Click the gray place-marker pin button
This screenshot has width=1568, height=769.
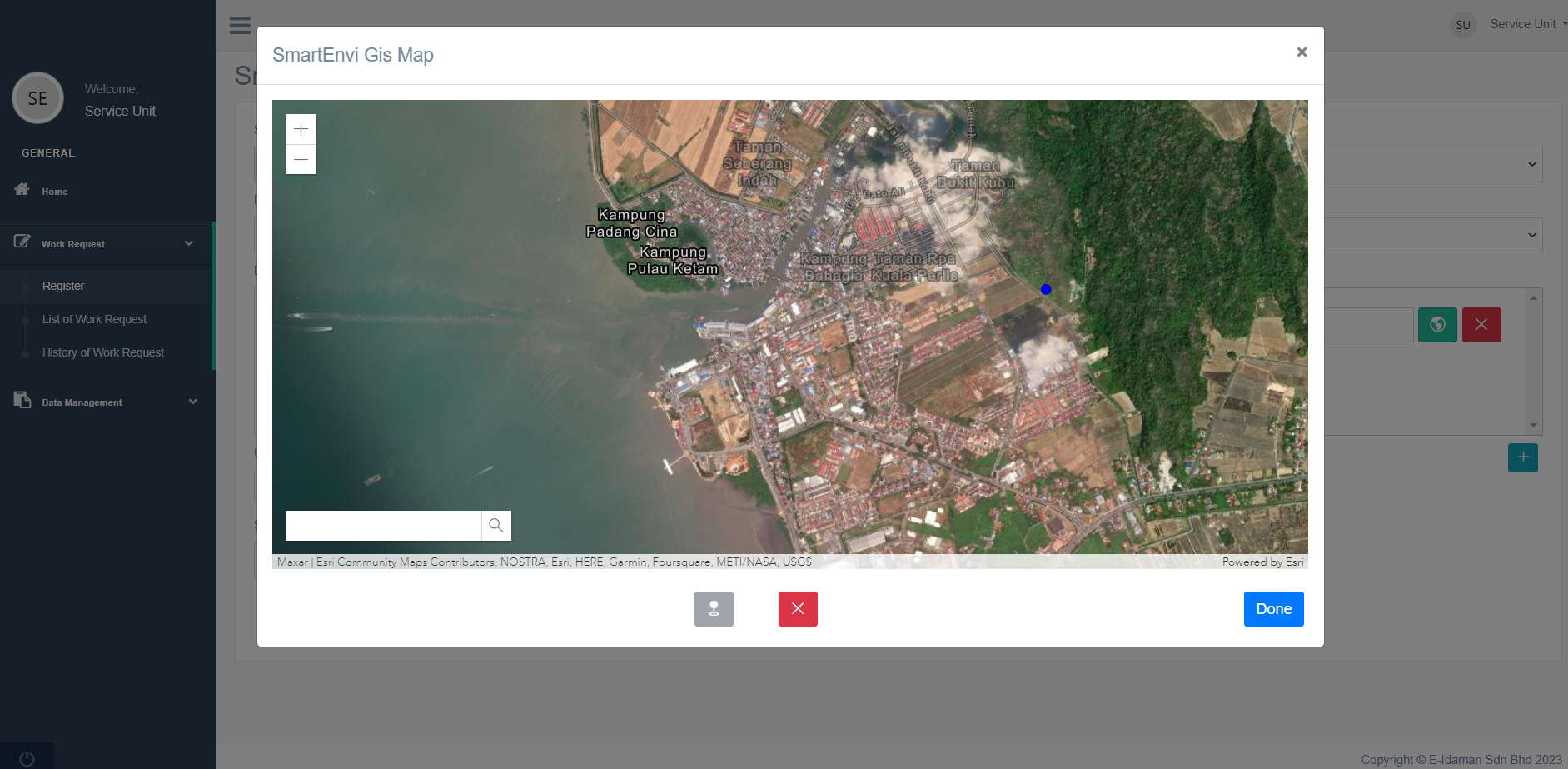click(x=714, y=609)
